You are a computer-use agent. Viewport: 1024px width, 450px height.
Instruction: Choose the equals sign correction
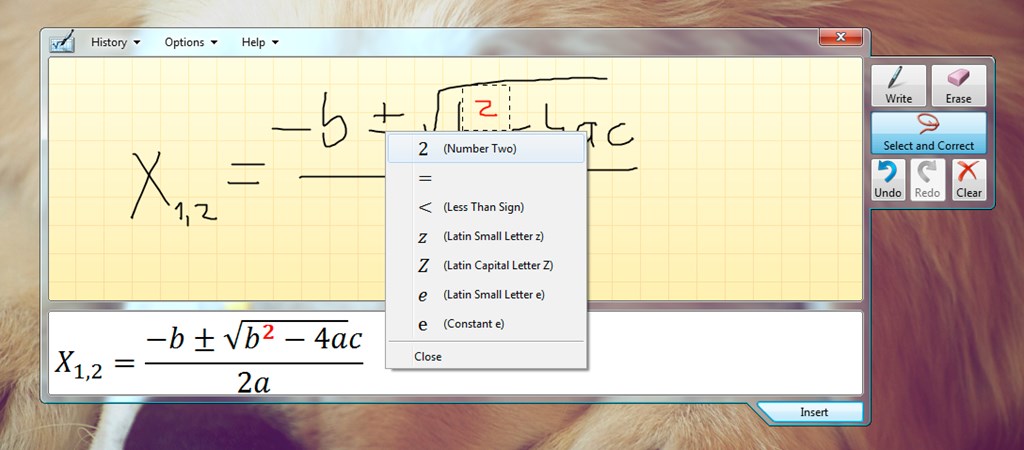pos(486,178)
